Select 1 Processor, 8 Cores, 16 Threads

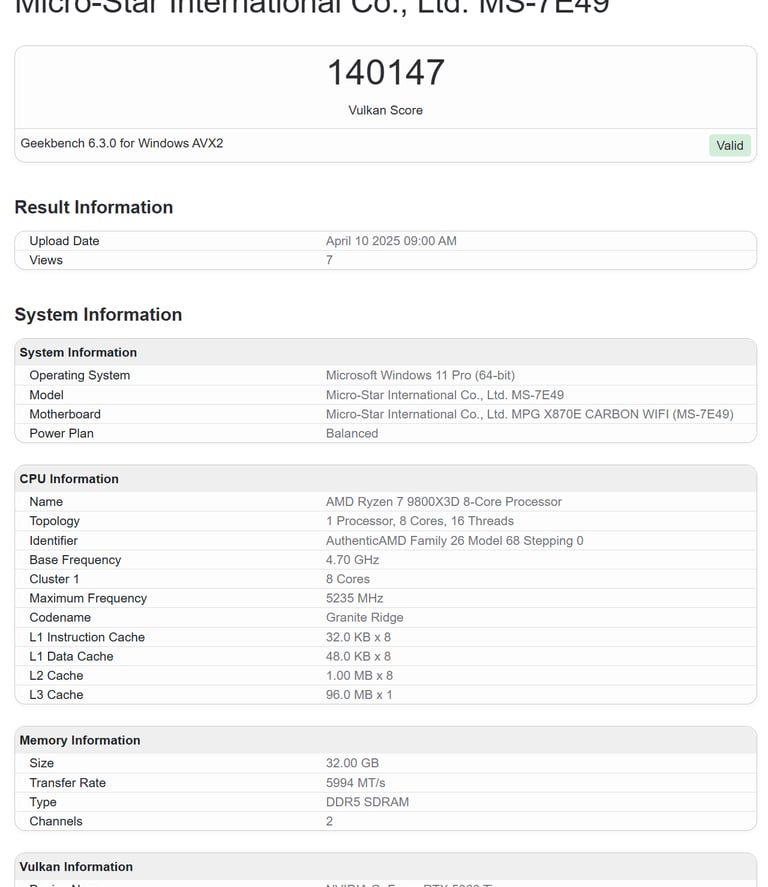pos(420,521)
